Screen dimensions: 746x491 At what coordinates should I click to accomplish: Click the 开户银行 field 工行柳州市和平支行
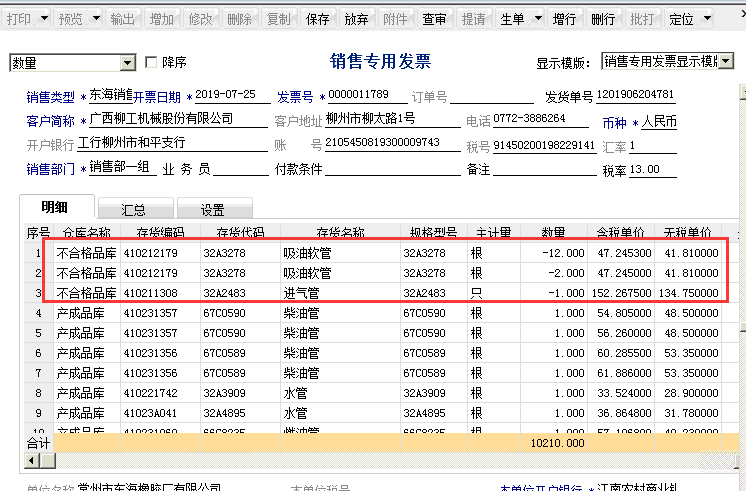coord(172,143)
